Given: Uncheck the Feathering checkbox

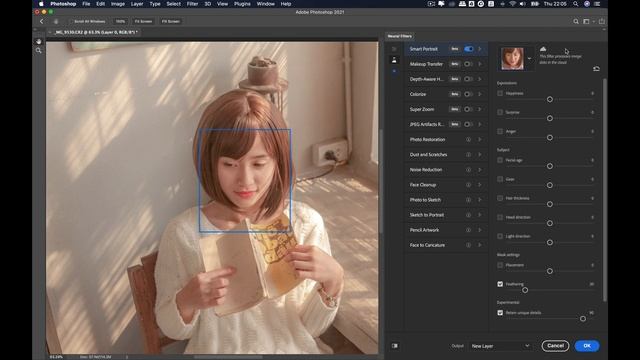Looking at the screenshot, I should coord(500,284).
